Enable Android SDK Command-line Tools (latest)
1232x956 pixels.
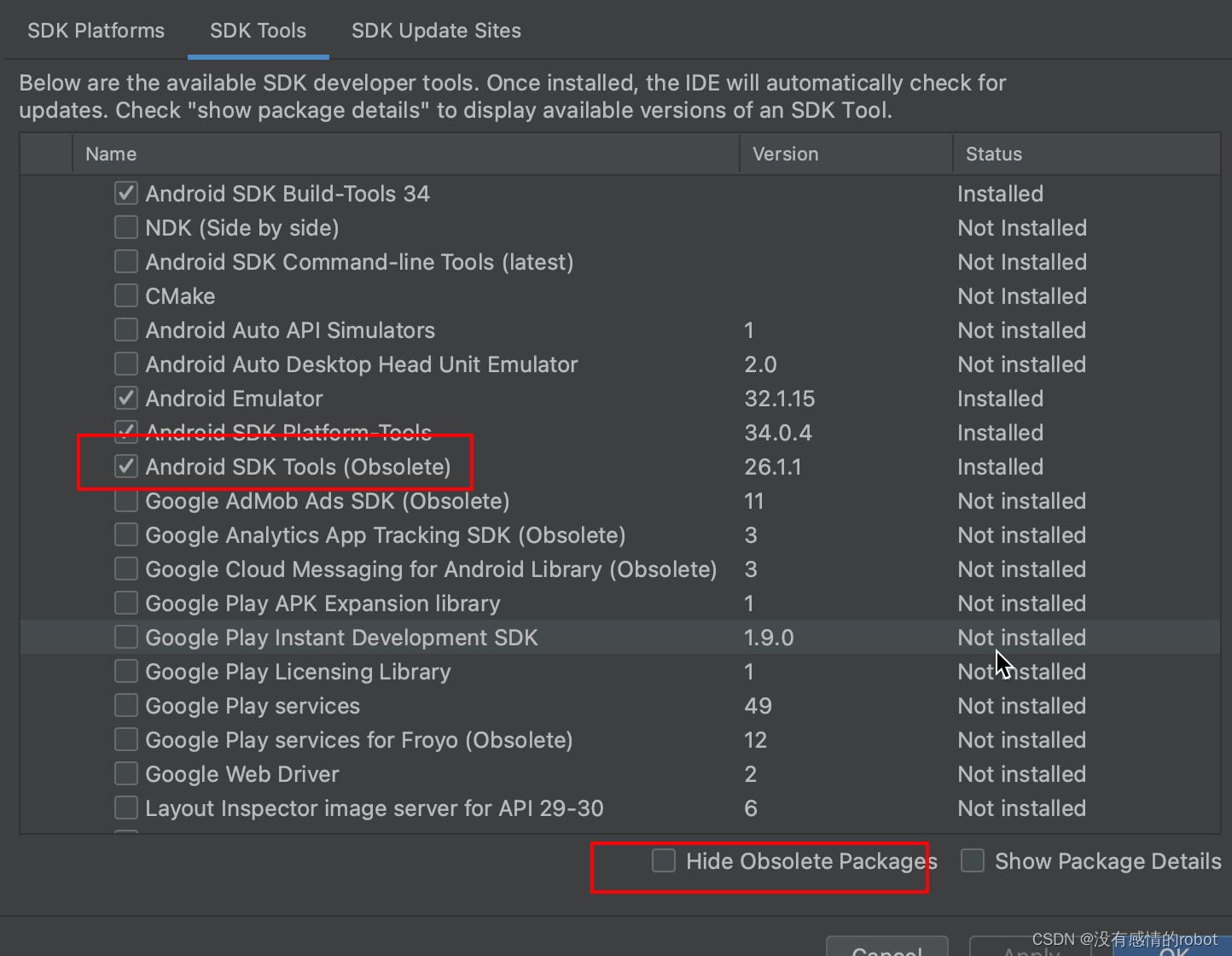coord(126,261)
